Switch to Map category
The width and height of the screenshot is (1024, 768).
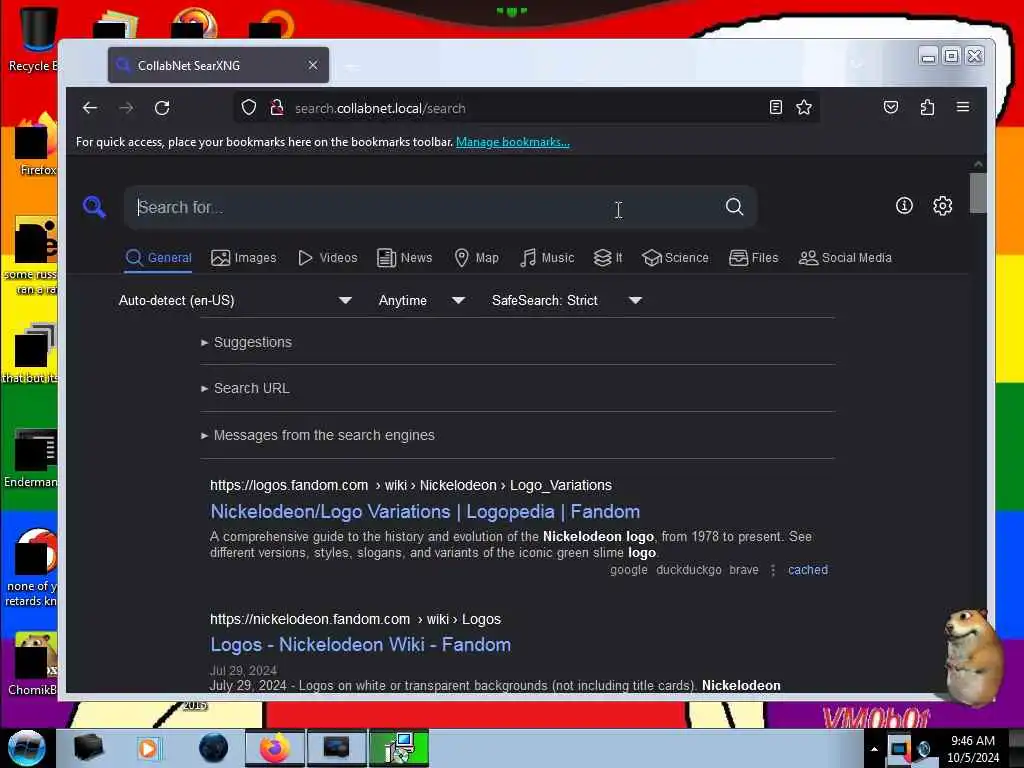477,258
